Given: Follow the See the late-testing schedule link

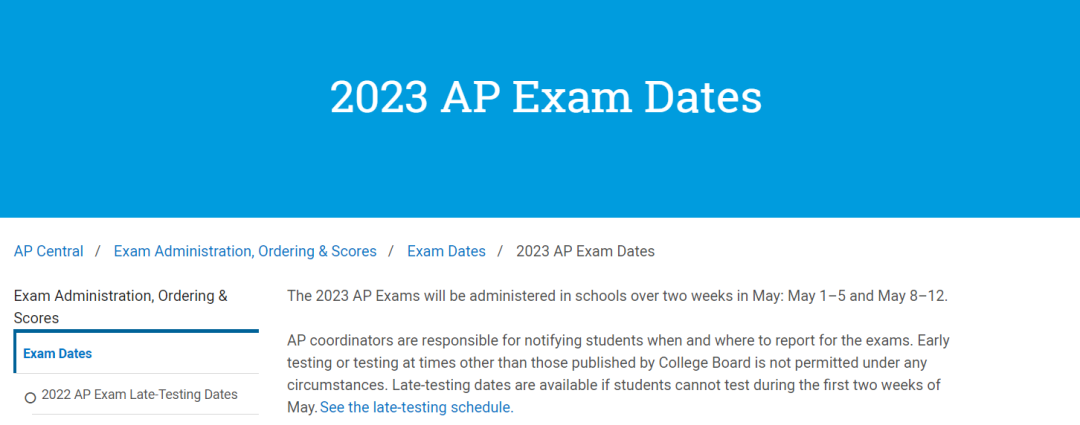Looking at the screenshot, I should [x=416, y=407].
